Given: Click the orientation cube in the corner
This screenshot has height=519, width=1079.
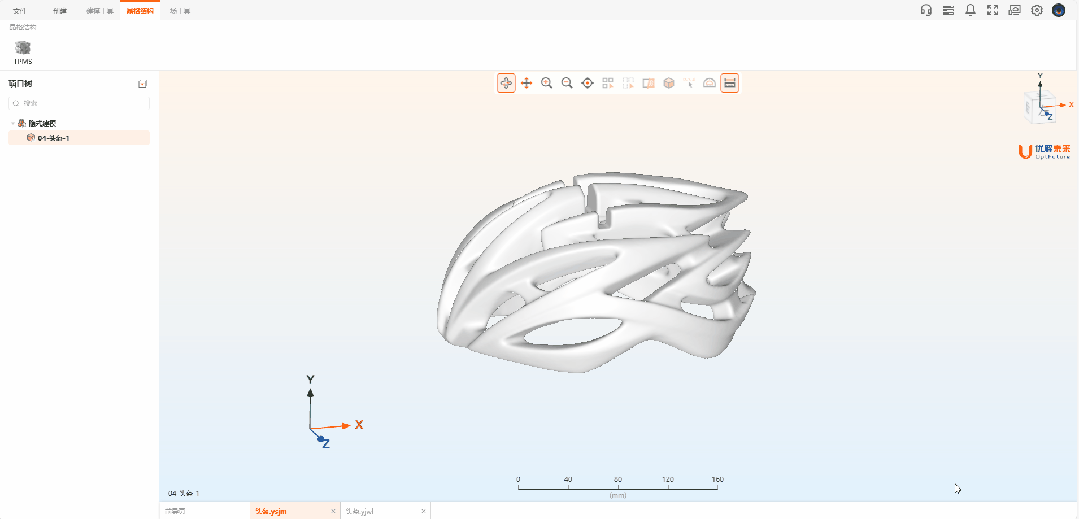Looking at the screenshot, I should (x=1038, y=107).
